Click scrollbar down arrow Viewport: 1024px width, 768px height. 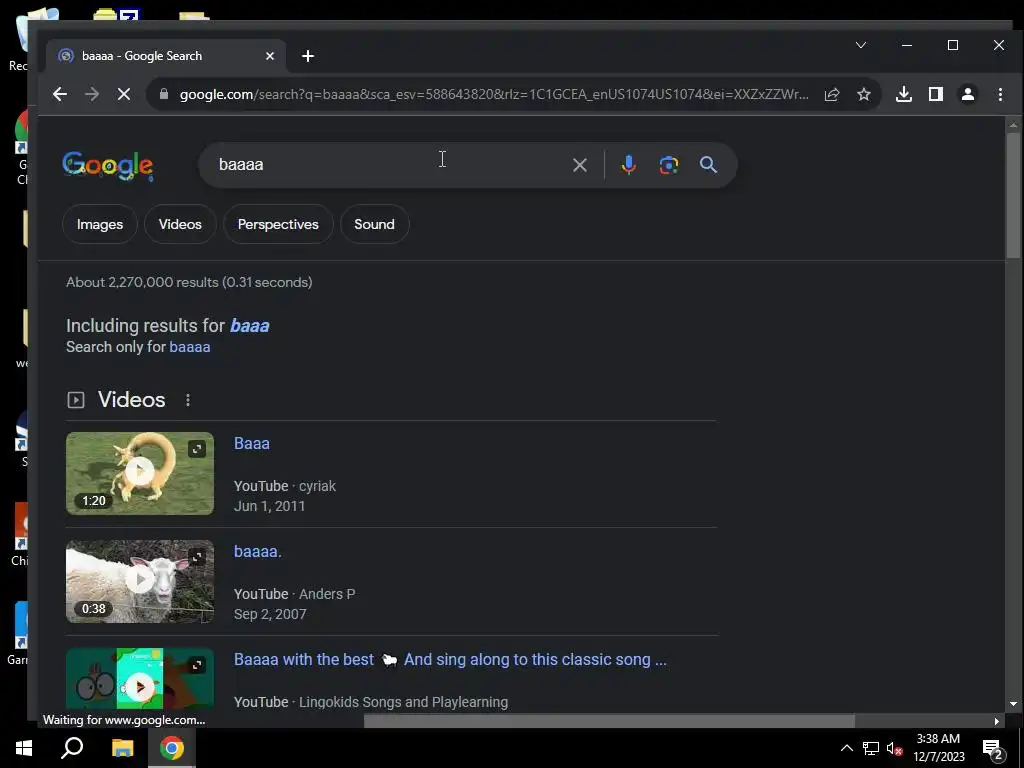tap(1013, 704)
